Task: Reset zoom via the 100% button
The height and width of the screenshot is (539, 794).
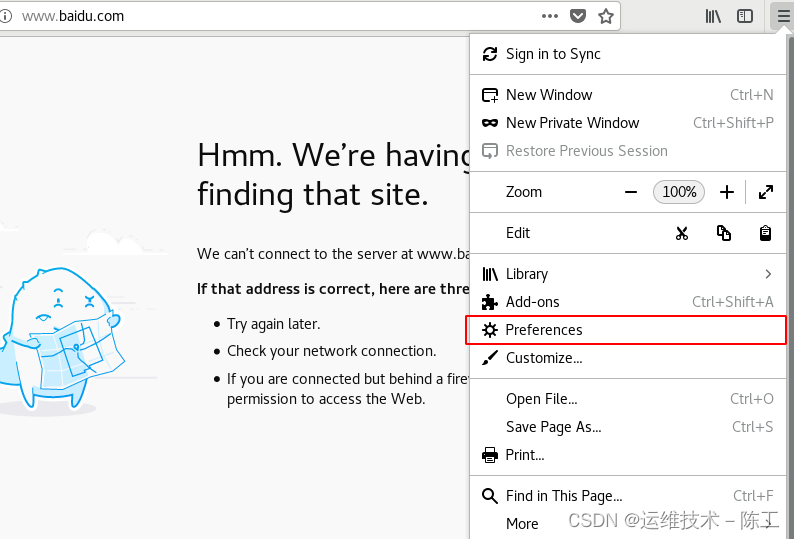Action: tap(679, 192)
